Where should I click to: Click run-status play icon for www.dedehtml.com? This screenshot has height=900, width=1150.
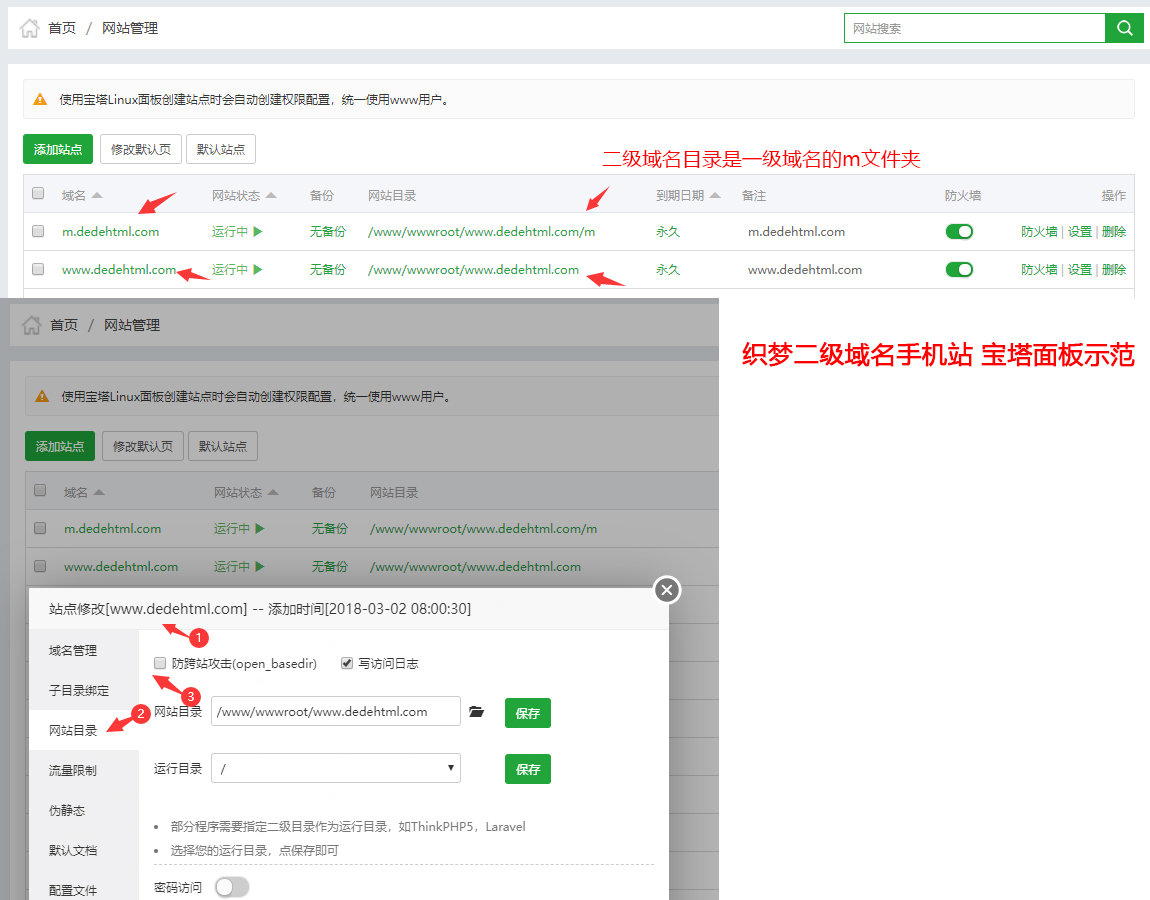point(258,269)
